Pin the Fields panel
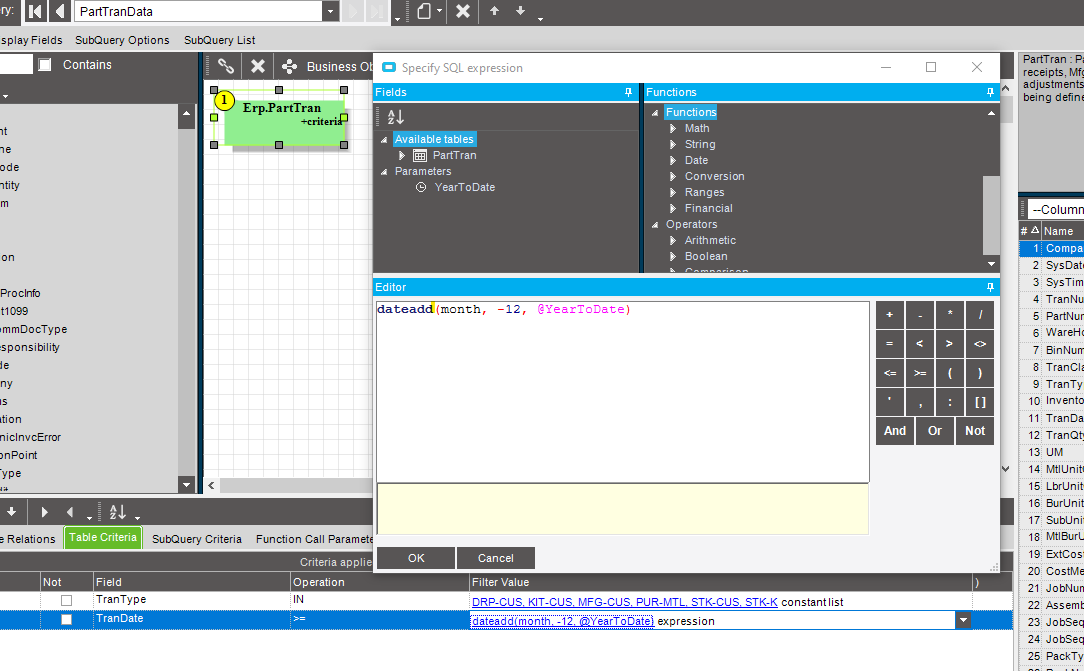This screenshot has height=671, width=1084. [628, 92]
